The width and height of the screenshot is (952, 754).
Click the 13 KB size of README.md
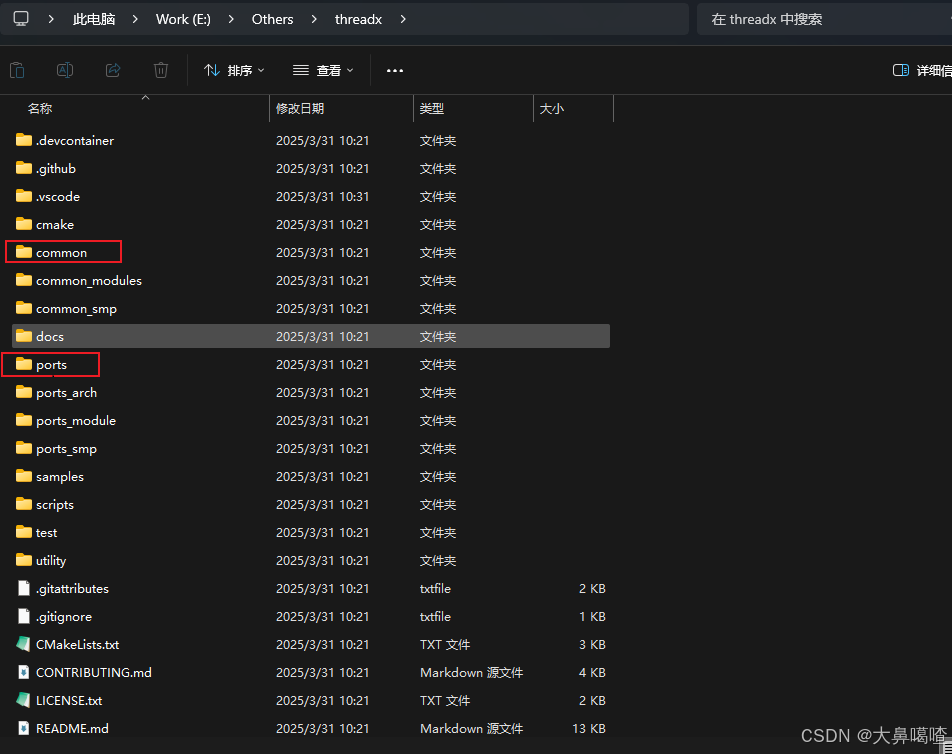pyautogui.click(x=589, y=729)
